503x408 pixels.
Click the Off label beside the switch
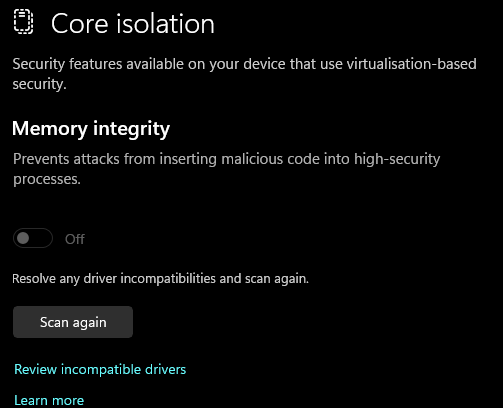coord(75,239)
